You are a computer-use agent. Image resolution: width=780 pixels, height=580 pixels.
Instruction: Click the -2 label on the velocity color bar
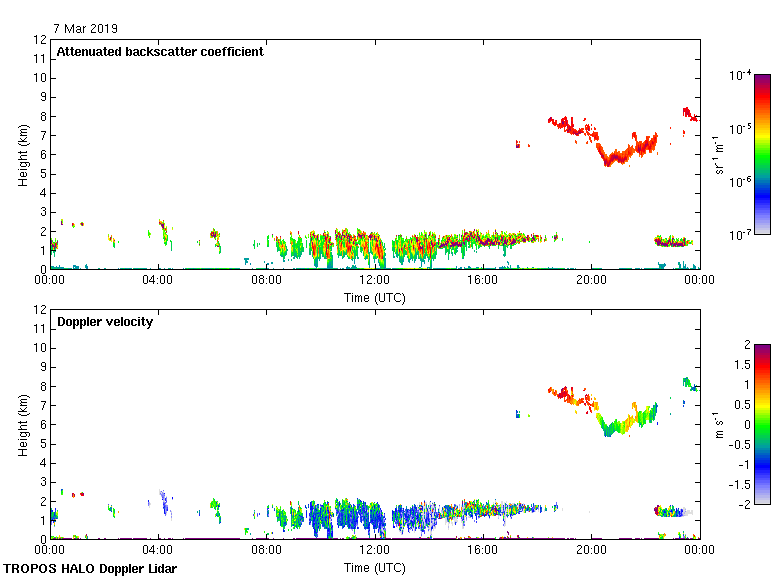point(743,503)
